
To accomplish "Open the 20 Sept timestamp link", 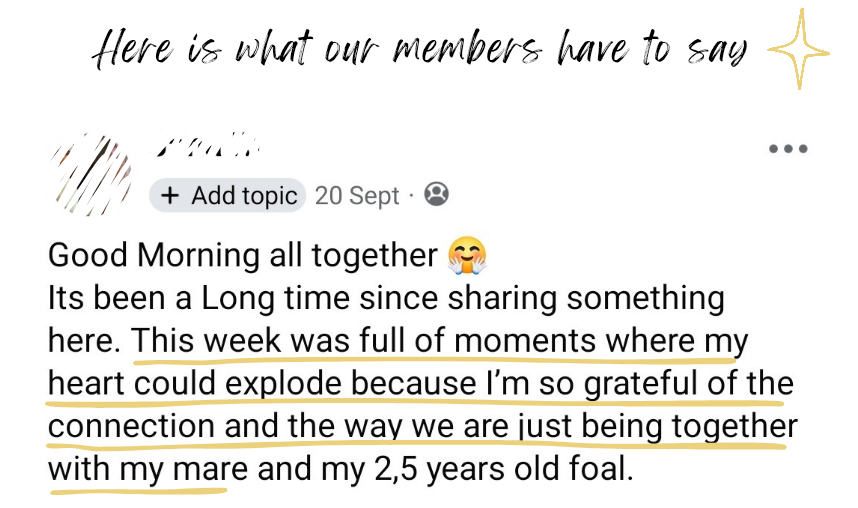I will pos(356,195).
